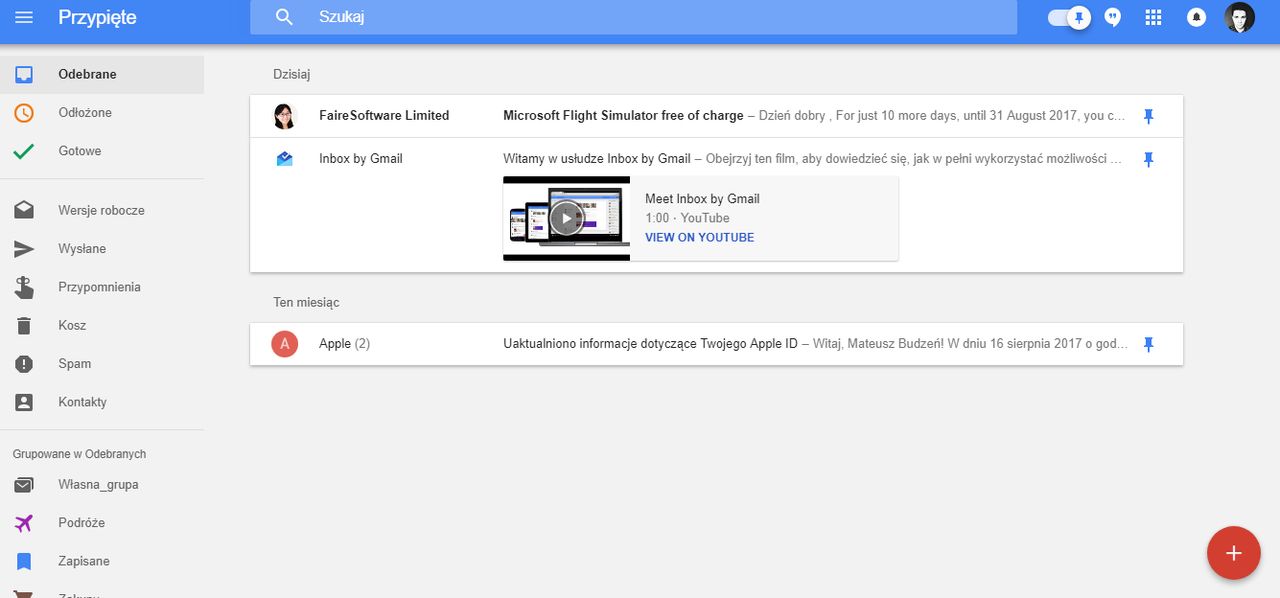Unpin the Apple email
The width and height of the screenshot is (1280, 598).
pyautogui.click(x=1148, y=344)
